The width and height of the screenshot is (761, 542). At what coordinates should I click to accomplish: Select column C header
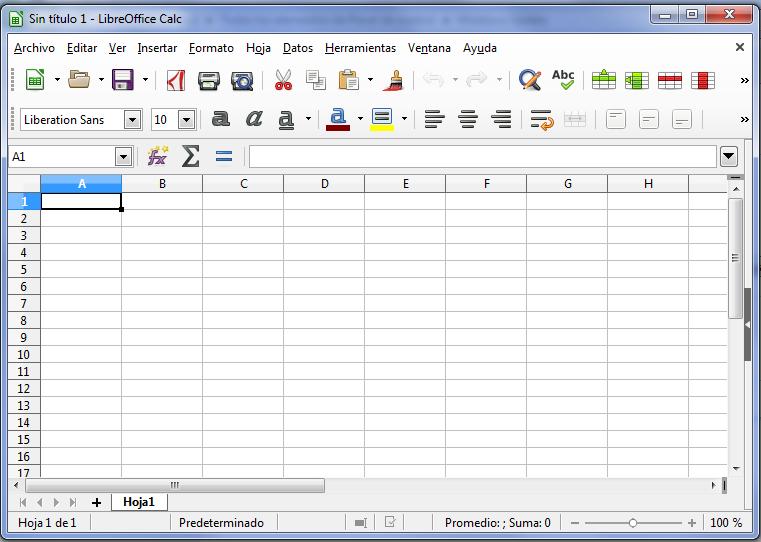243,183
